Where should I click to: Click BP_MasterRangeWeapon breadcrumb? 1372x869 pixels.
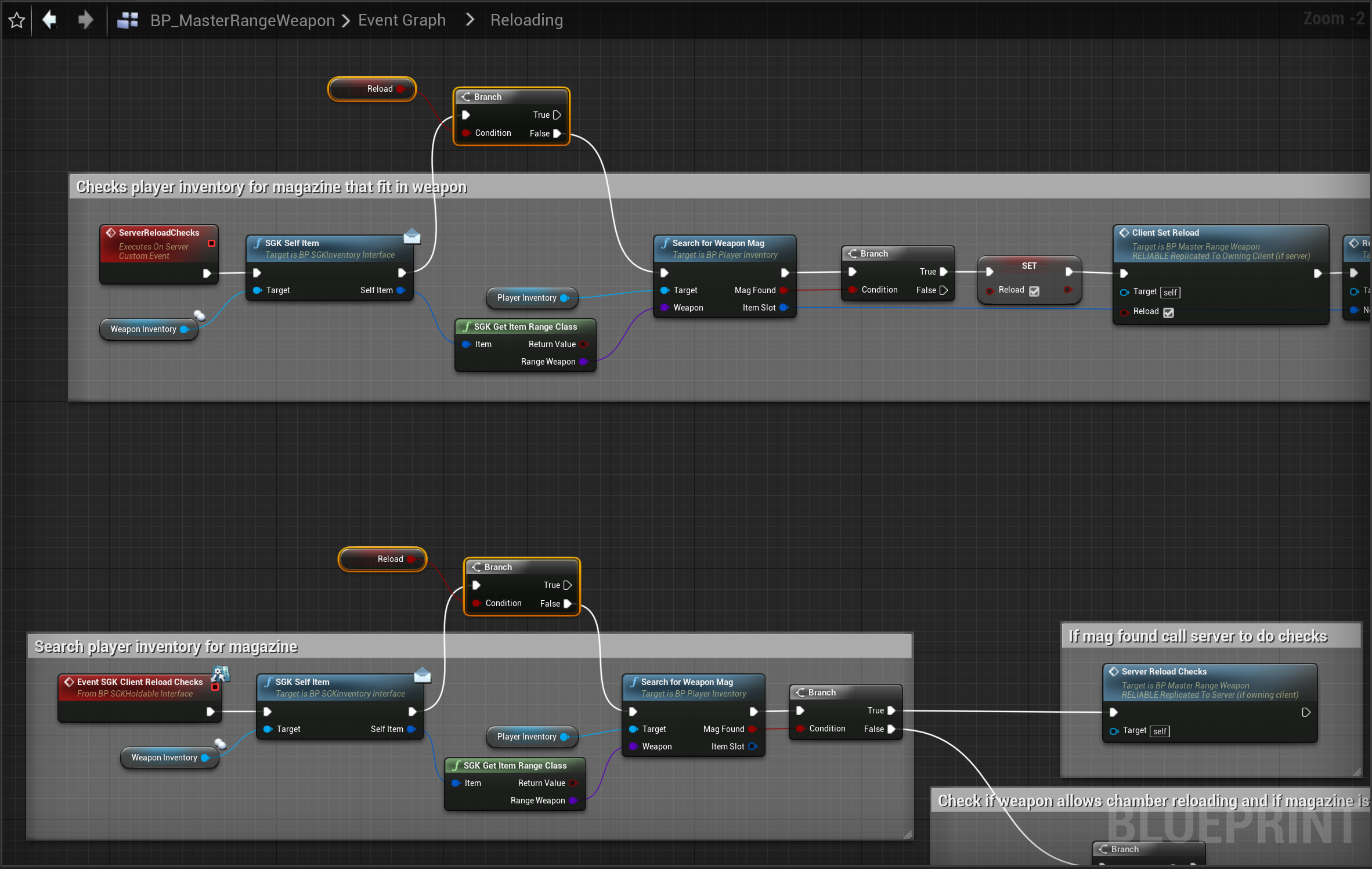pyautogui.click(x=243, y=20)
